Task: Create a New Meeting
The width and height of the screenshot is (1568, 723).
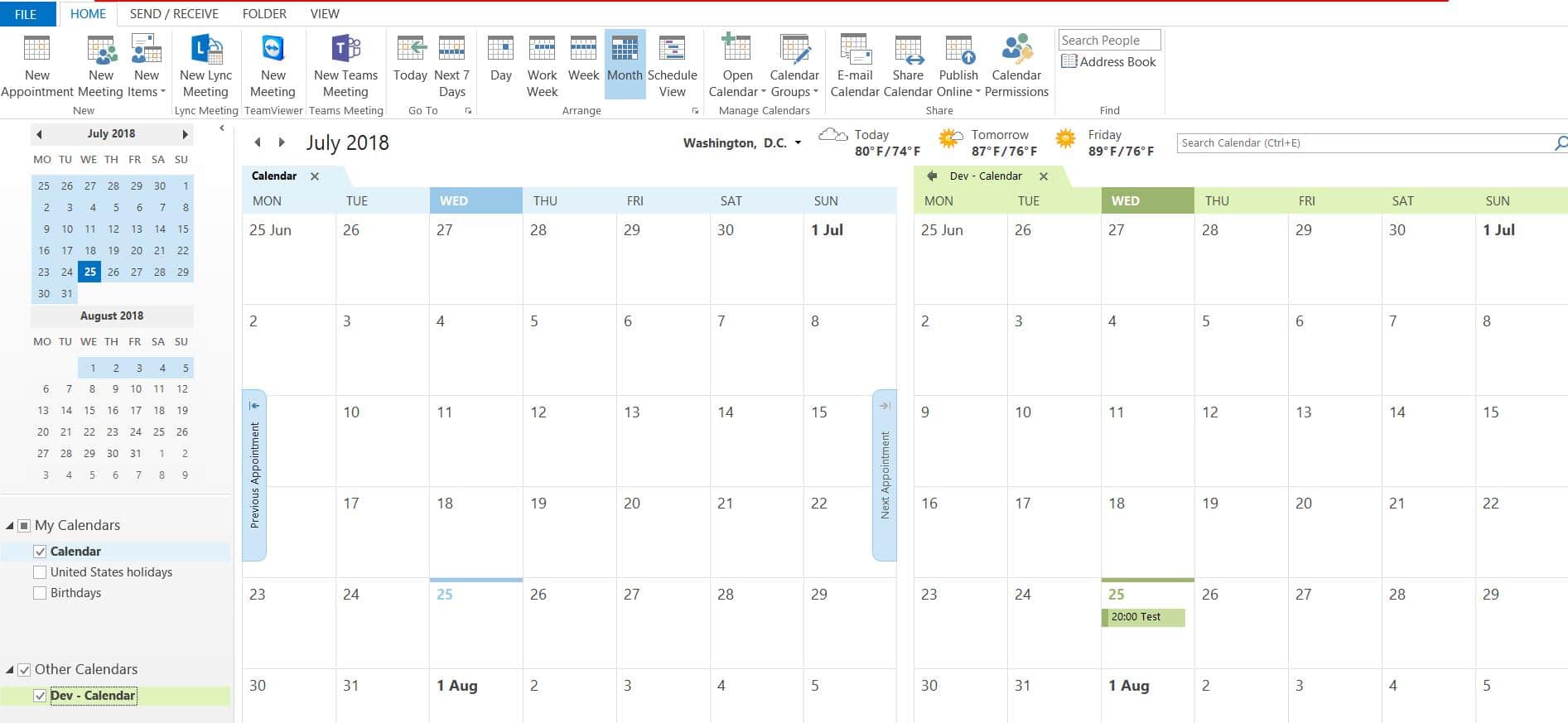Action: tap(101, 66)
